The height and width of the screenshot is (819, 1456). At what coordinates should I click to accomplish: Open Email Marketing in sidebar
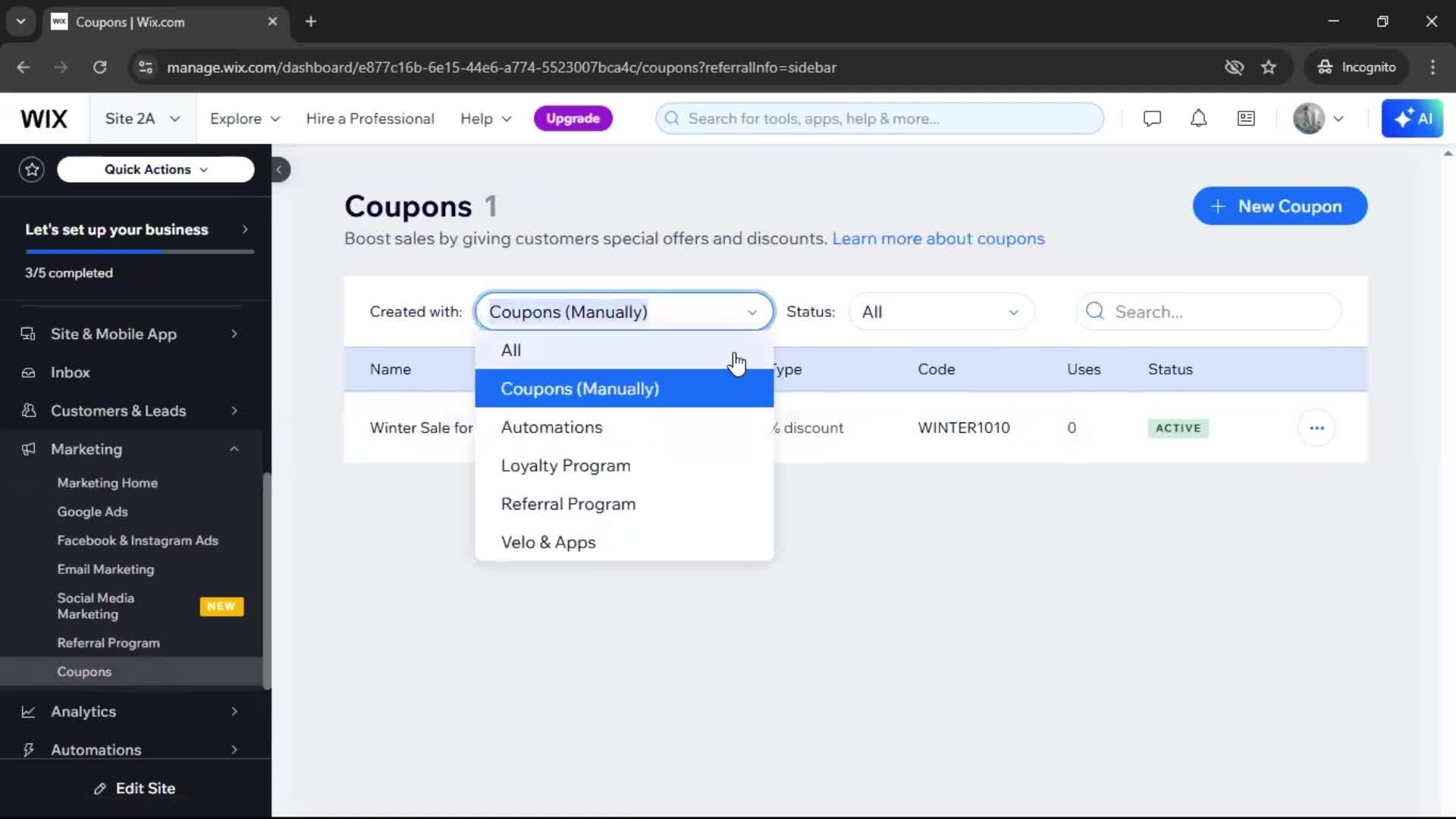click(105, 570)
